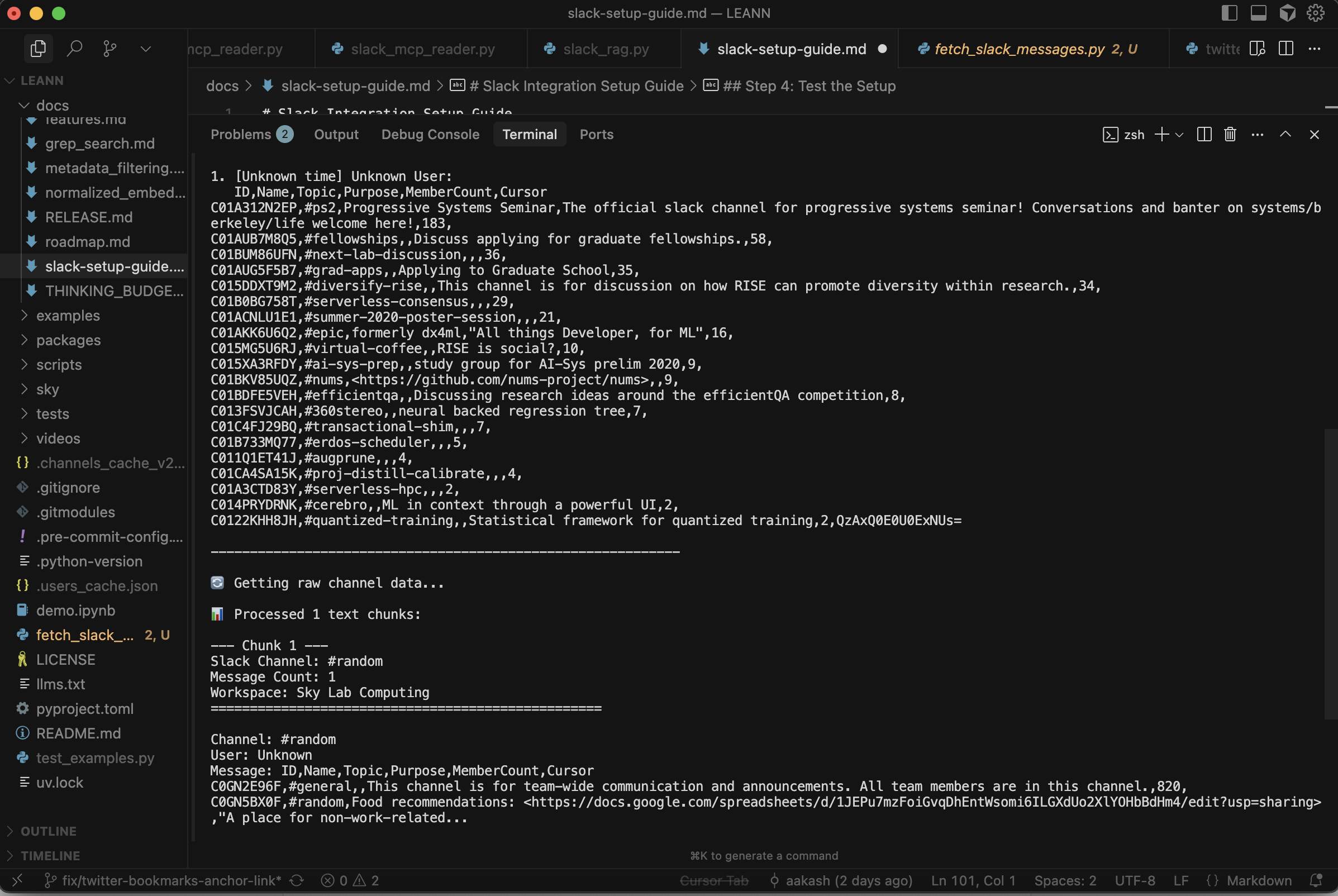Screen dimensions: 1338x896
Task: Click the Search magnifier icon
Action: [74, 49]
